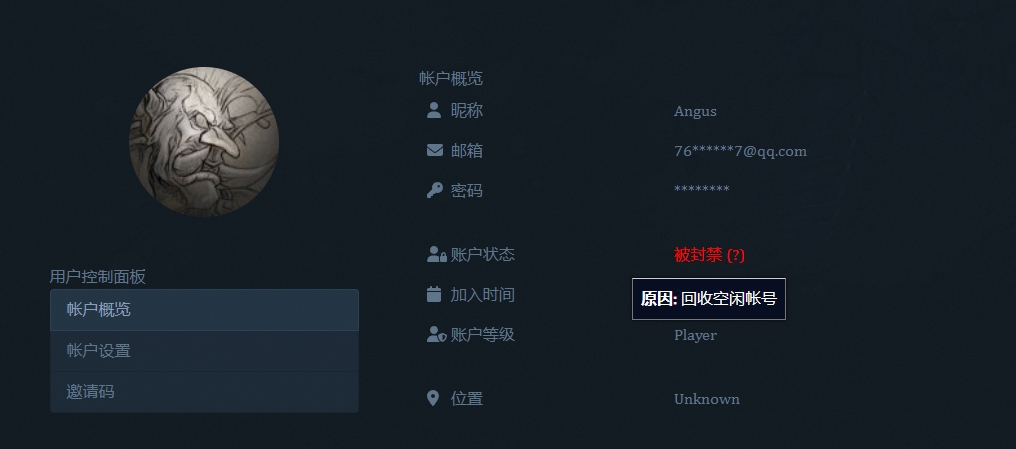Open the 帐户设置 sidebar menu item

(204, 351)
